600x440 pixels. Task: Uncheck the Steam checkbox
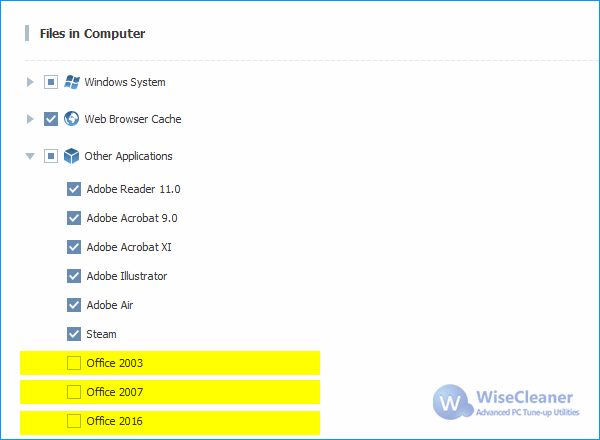74,334
